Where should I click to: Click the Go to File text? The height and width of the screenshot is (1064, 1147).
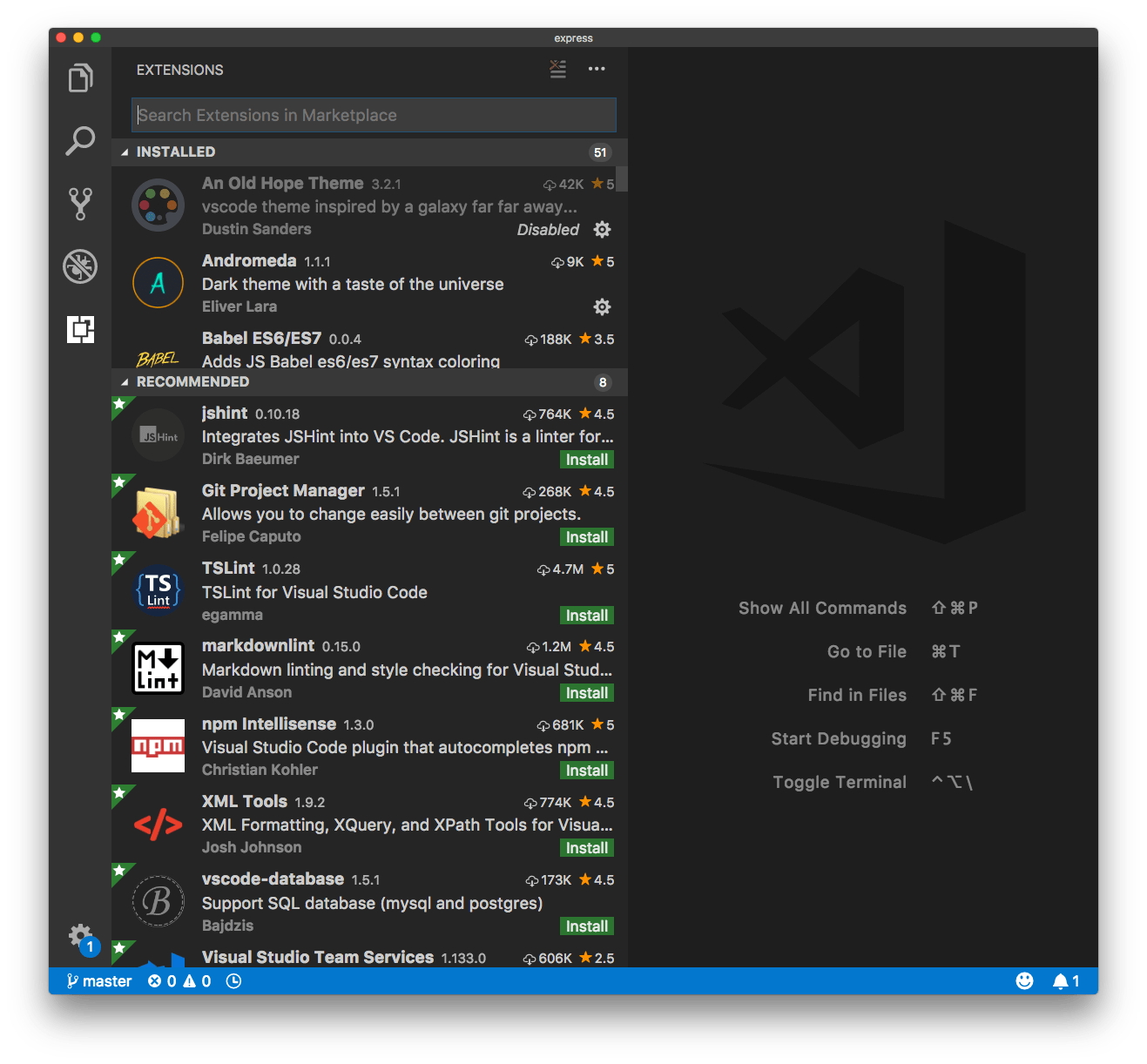[x=867, y=652]
